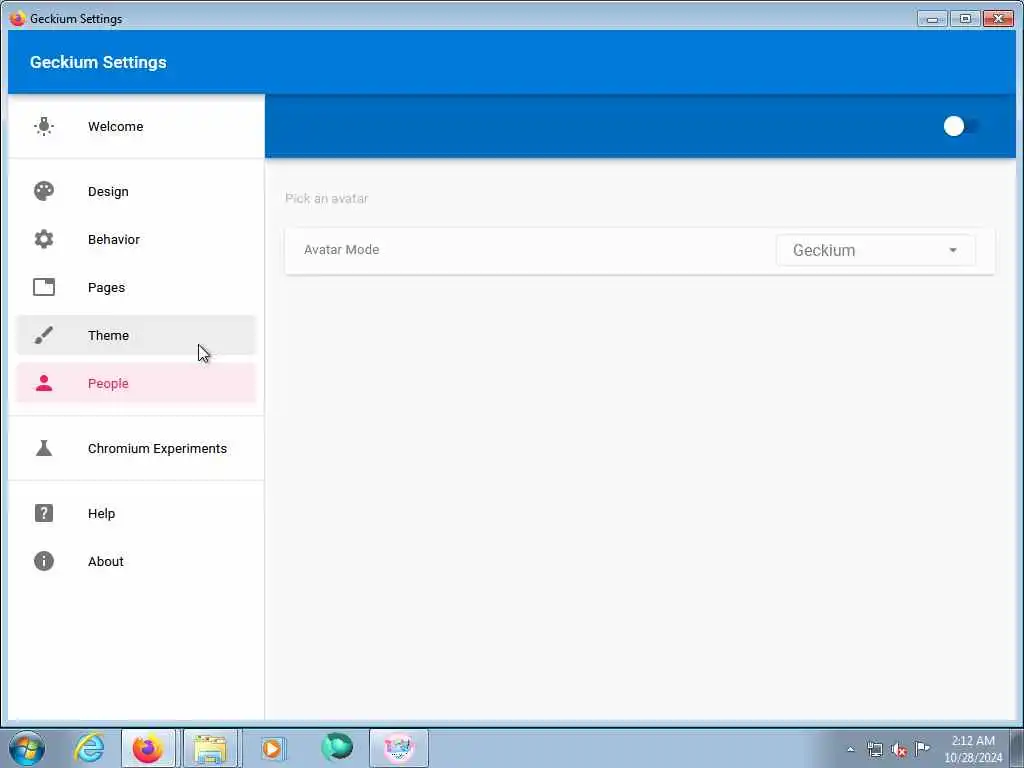
Task: Click the green globe taskbar icon
Action: [x=337, y=747]
